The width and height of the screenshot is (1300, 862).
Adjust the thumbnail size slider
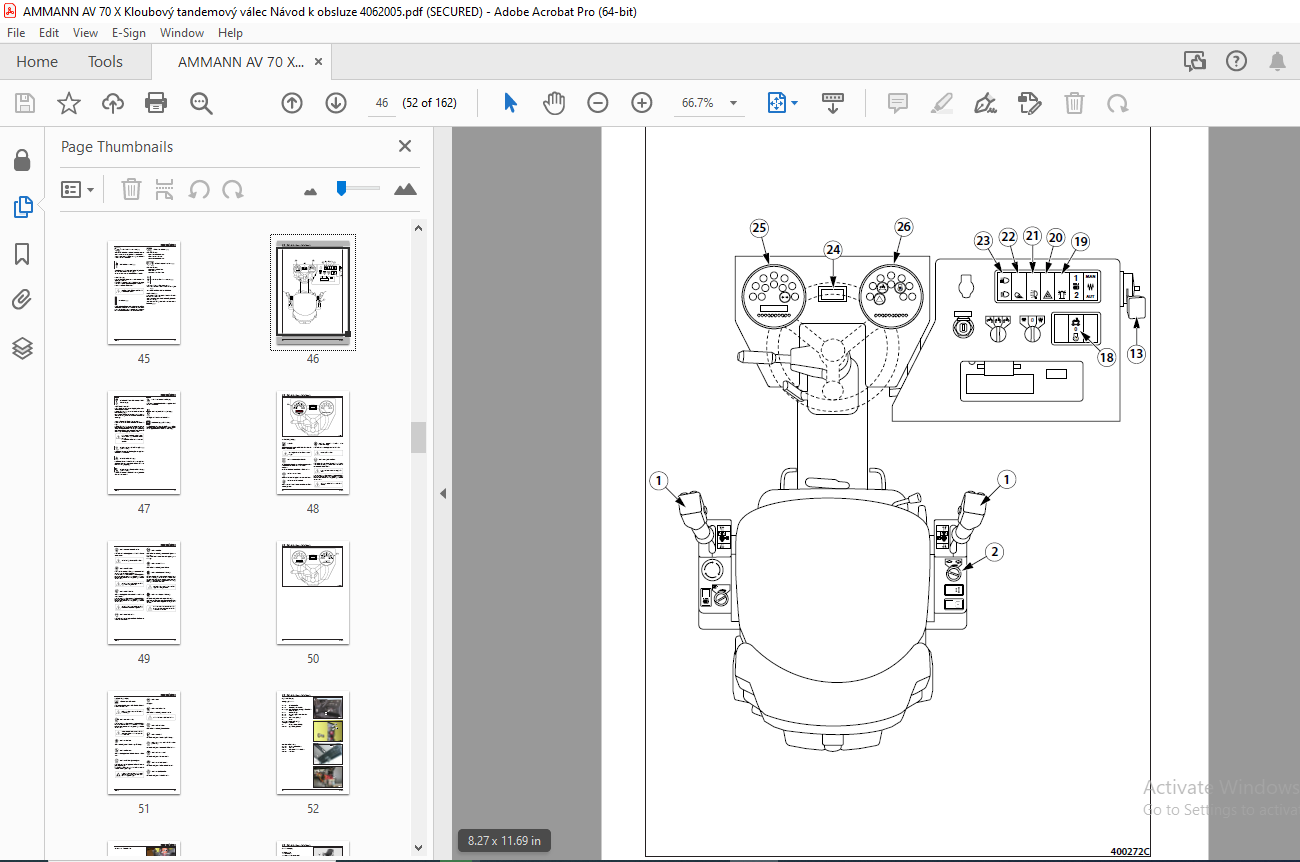pos(341,187)
